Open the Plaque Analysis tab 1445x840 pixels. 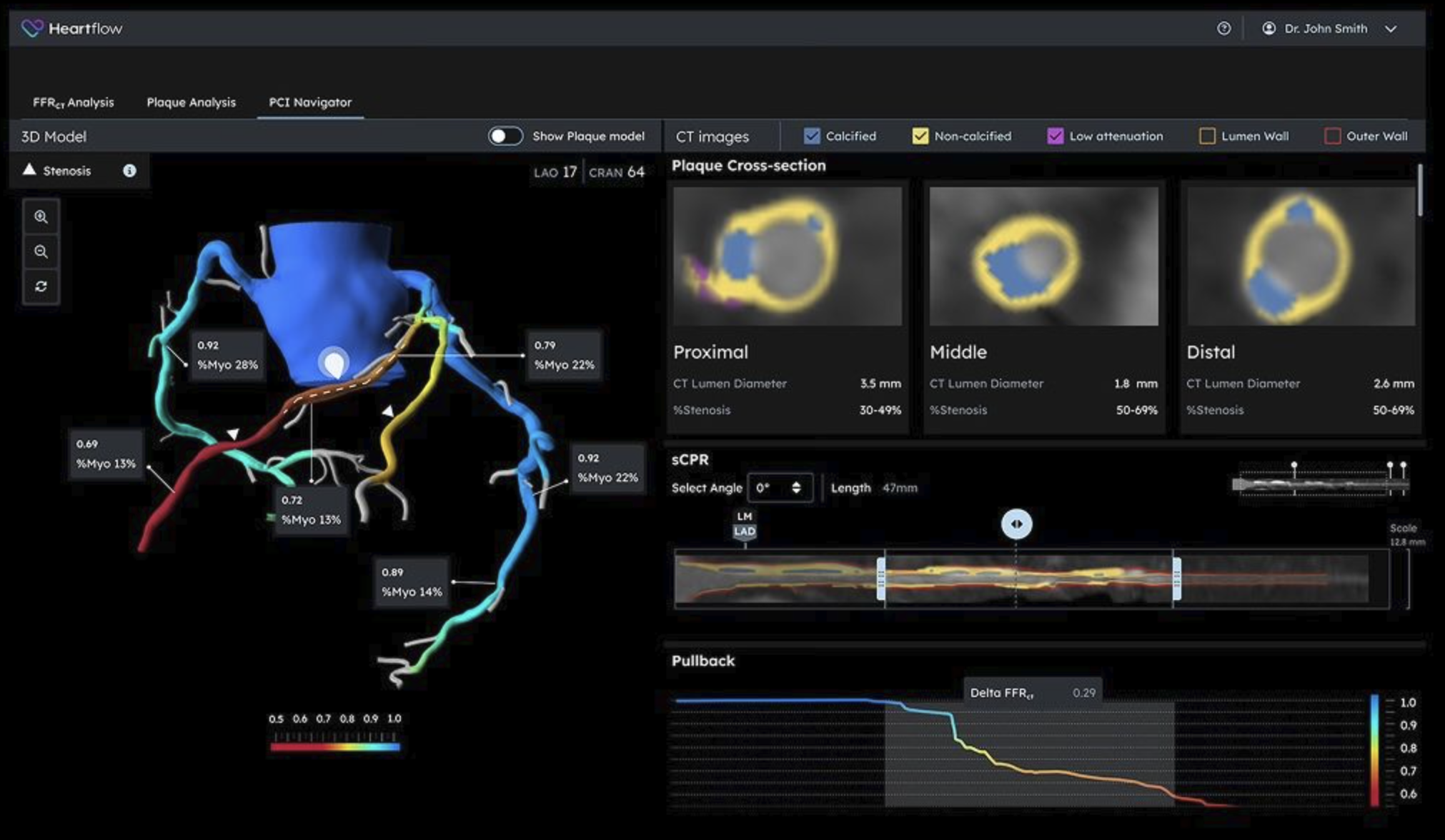[x=191, y=102]
